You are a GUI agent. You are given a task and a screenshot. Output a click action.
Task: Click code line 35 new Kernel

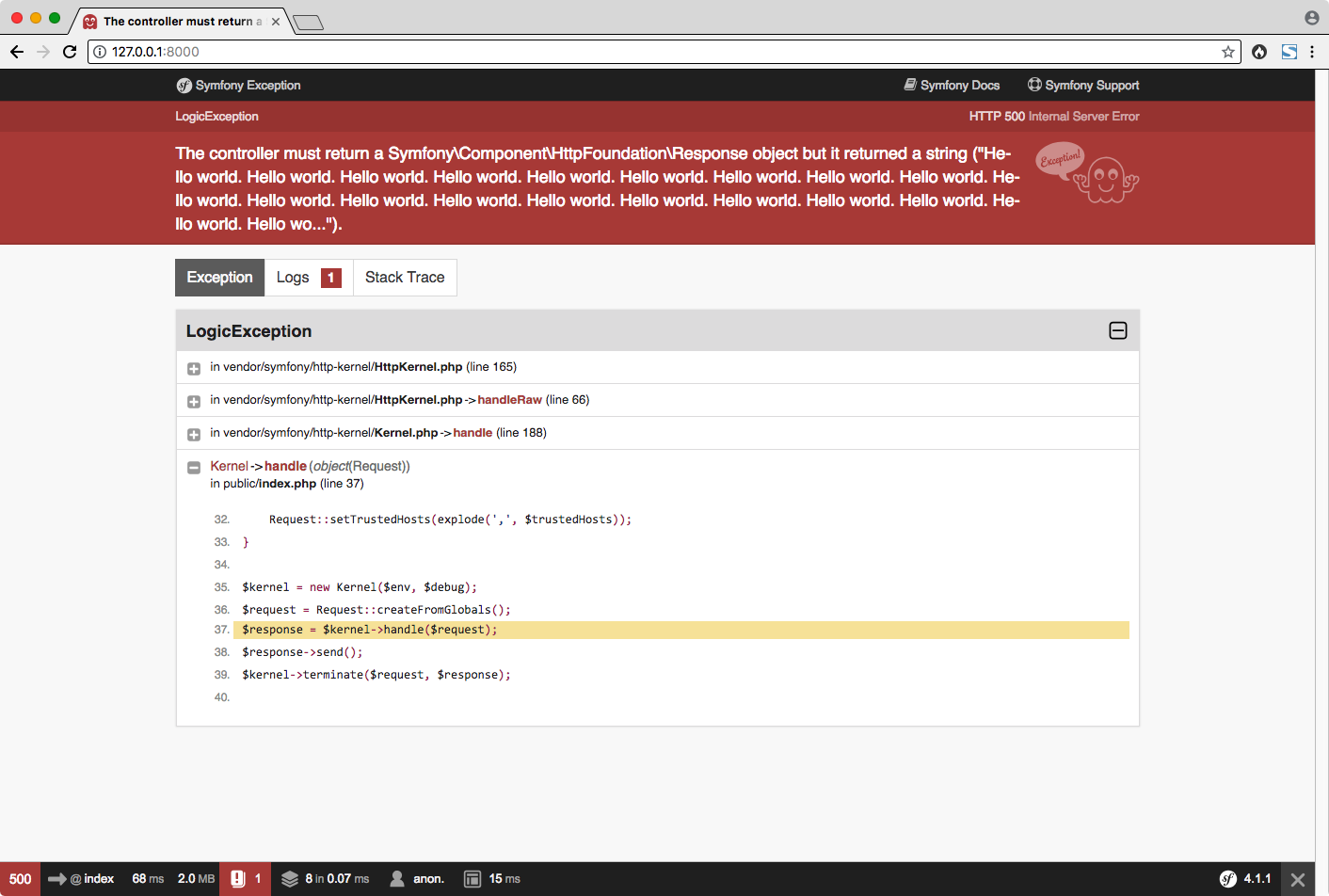[x=360, y=587]
